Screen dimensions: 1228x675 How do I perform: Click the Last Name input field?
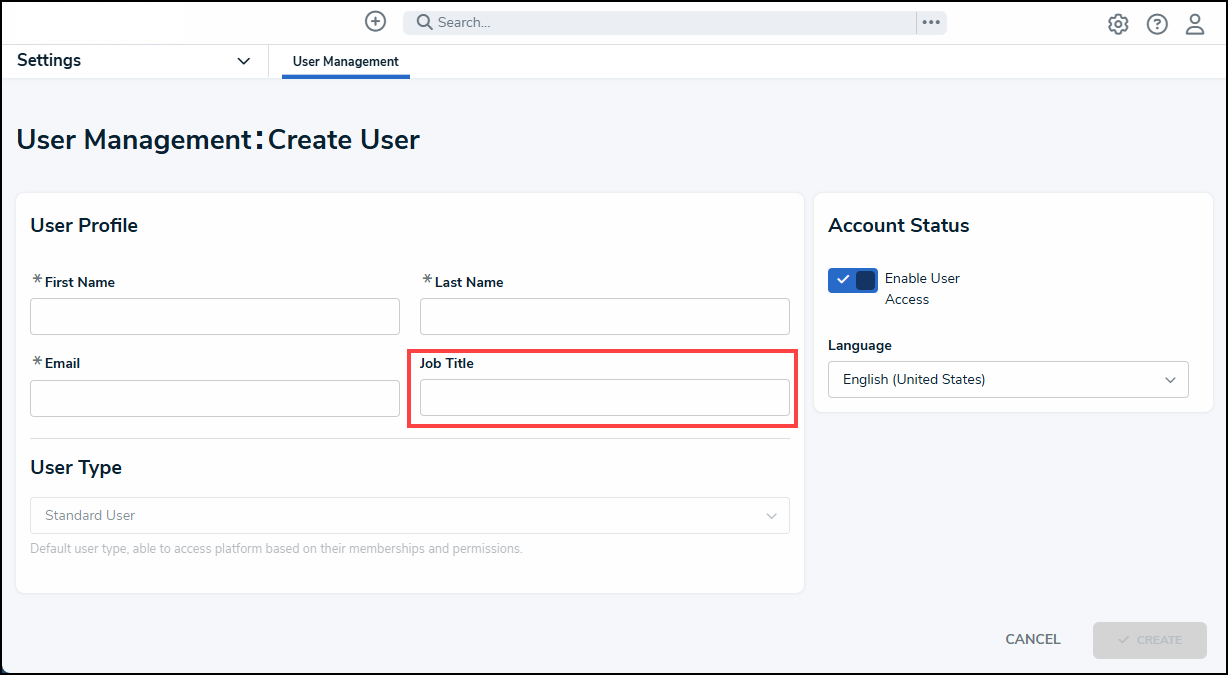pos(605,316)
